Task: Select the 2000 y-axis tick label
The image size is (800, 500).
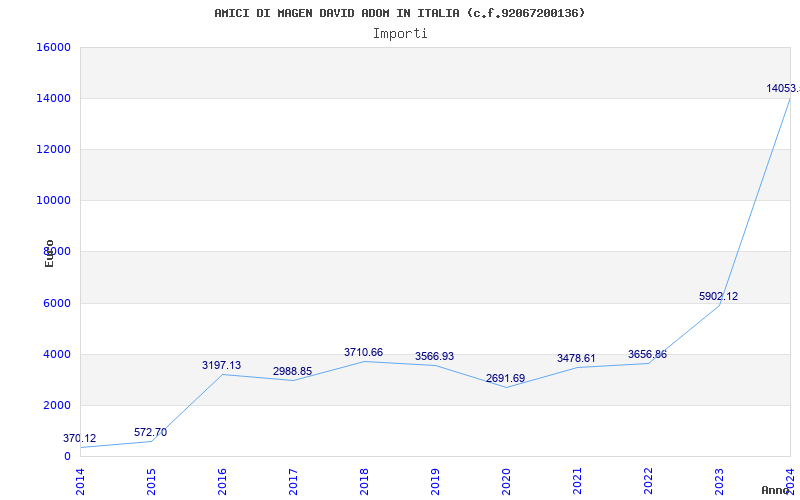Action: 57,406
